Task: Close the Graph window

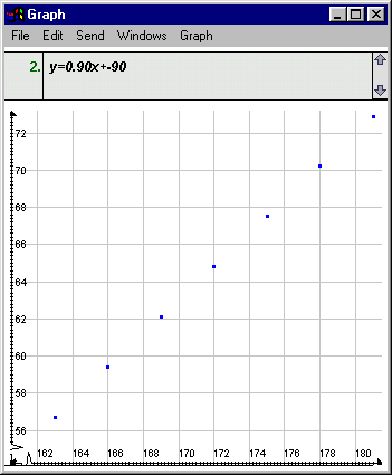Action: click(x=376, y=15)
